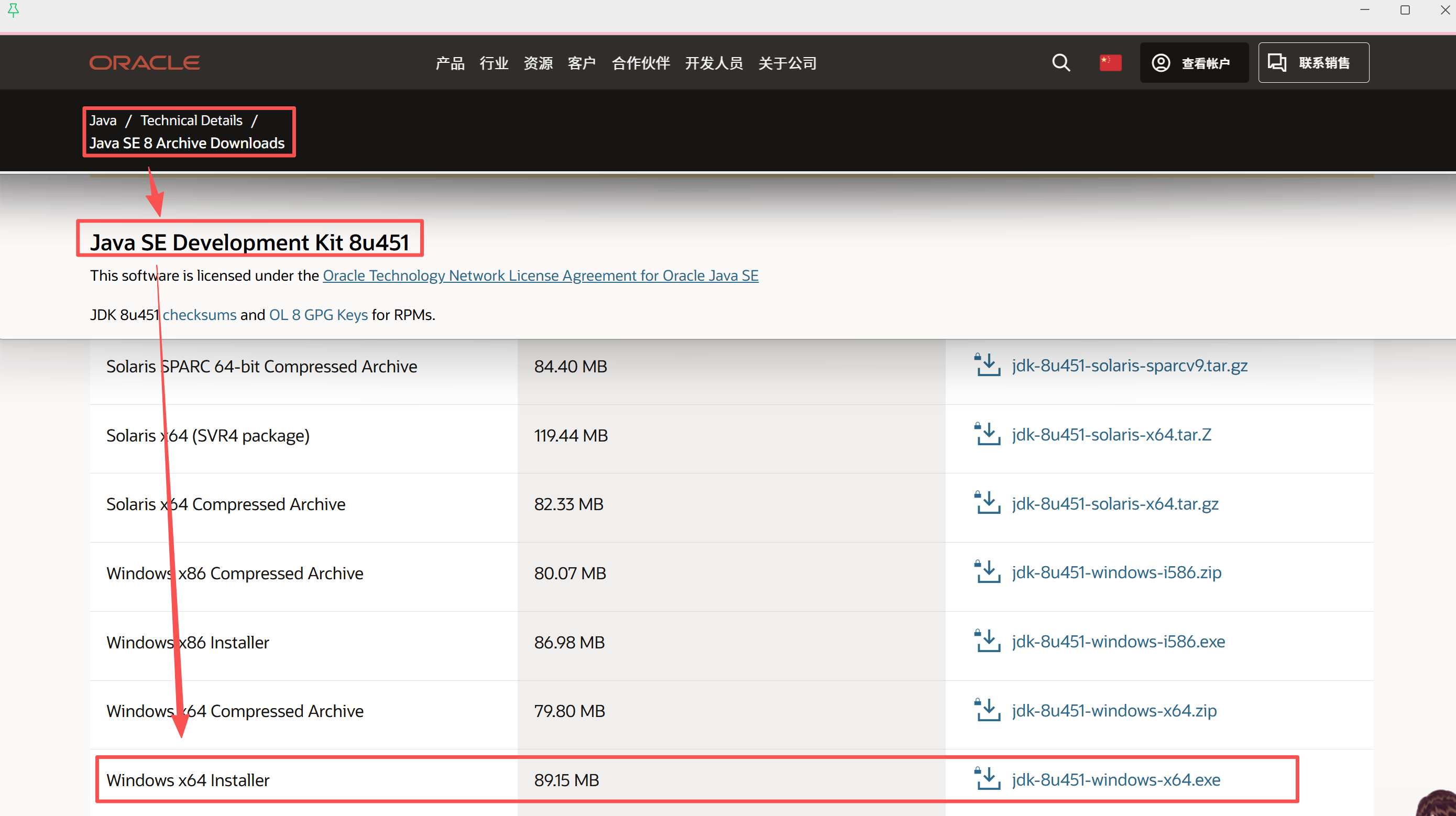This screenshot has width=1456, height=816.
Task: Click the Oracle logo
Action: [145, 63]
